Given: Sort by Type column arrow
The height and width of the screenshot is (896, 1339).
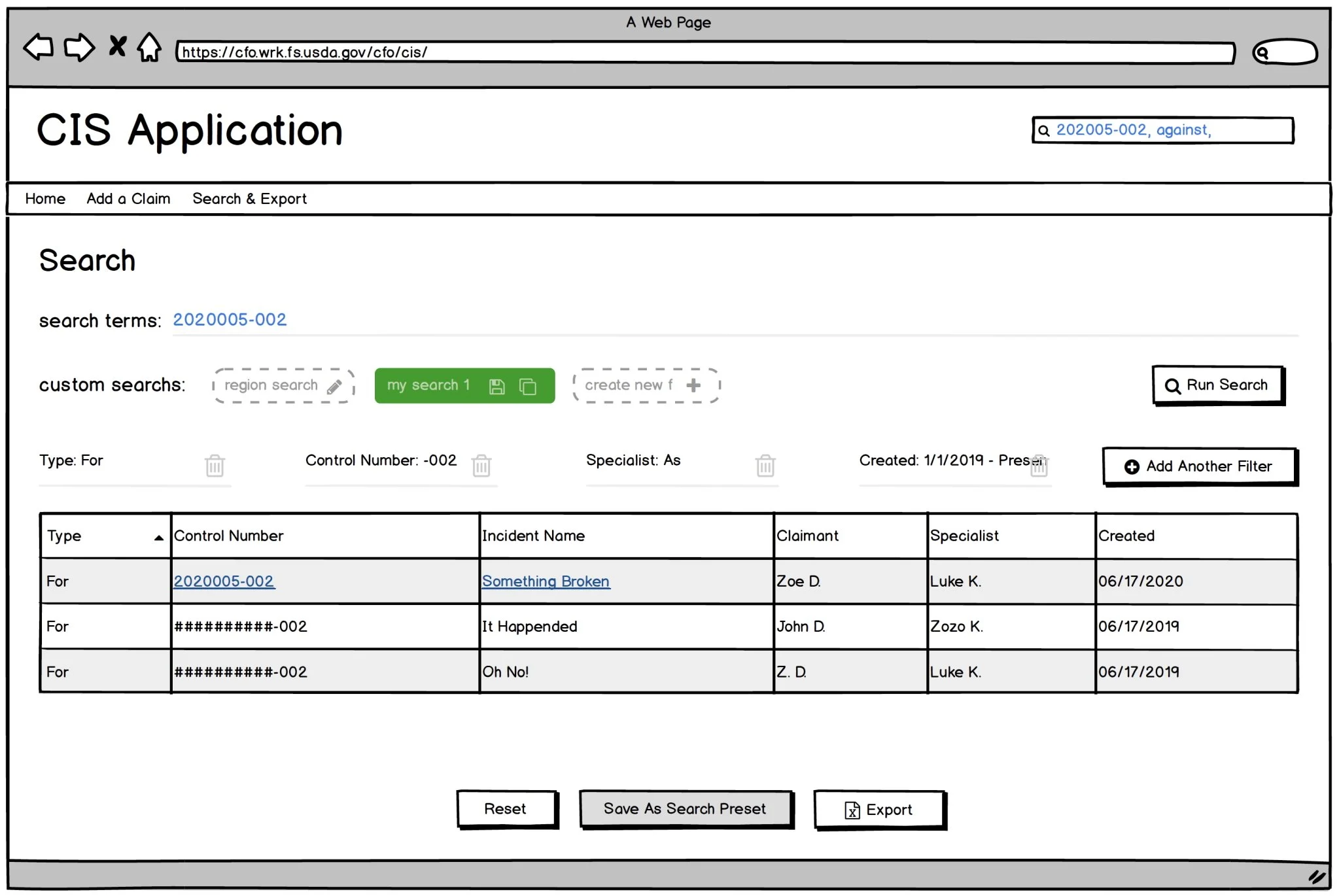Looking at the screenshot, I should pos(158,538).
